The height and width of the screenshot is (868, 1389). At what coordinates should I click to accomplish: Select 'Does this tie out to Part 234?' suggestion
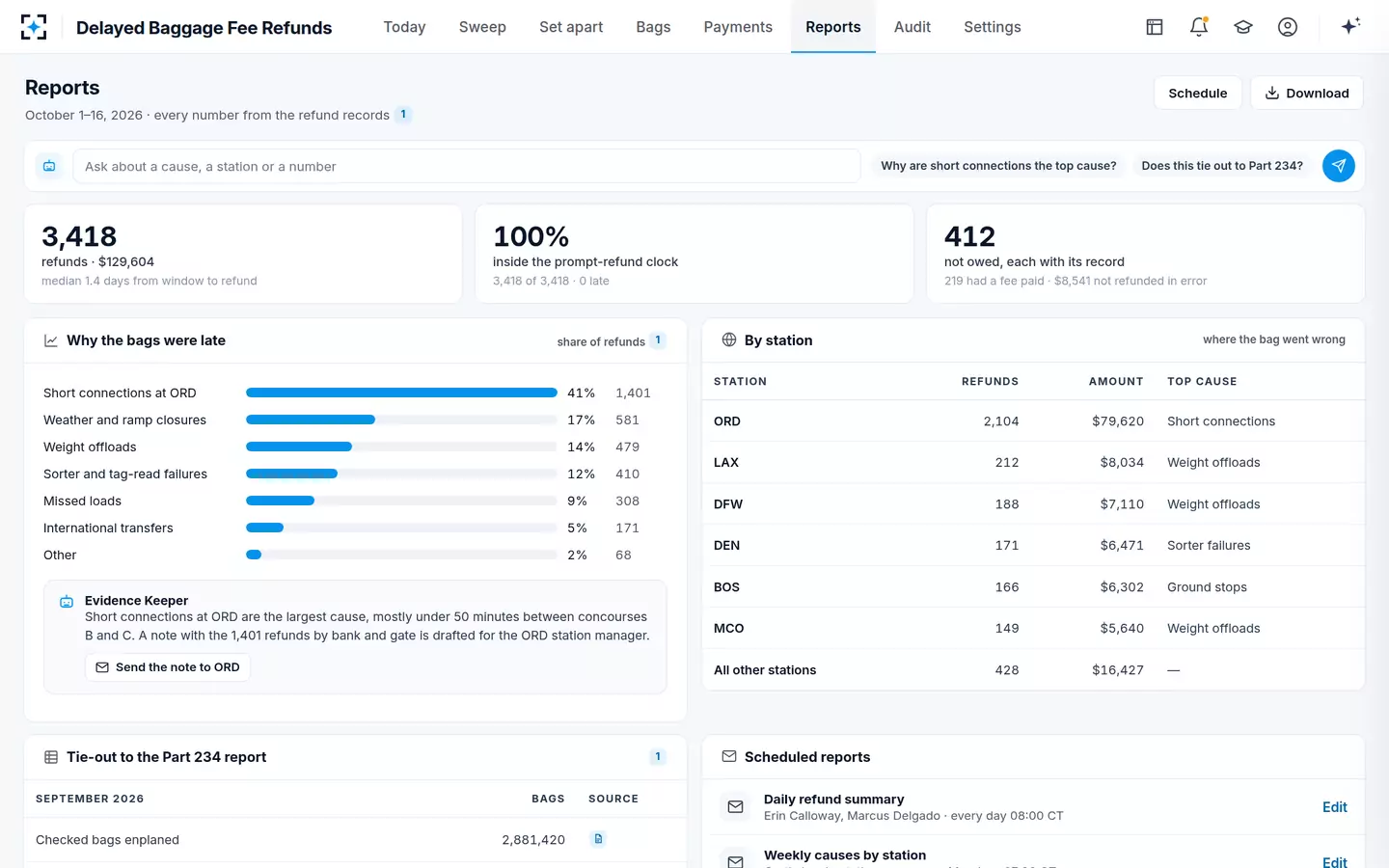[1222, 166]
